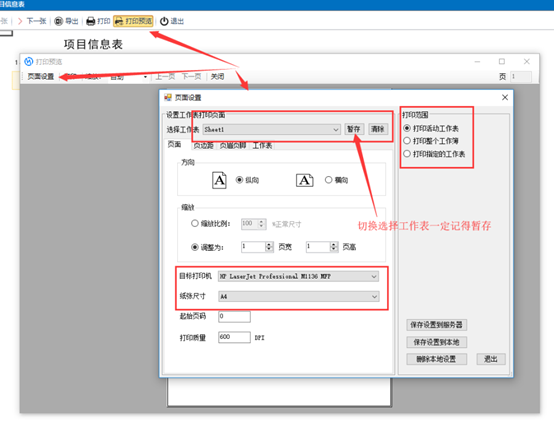Click the 页高 number field
This screenshot has height=422, width=554.
point(318,247)
